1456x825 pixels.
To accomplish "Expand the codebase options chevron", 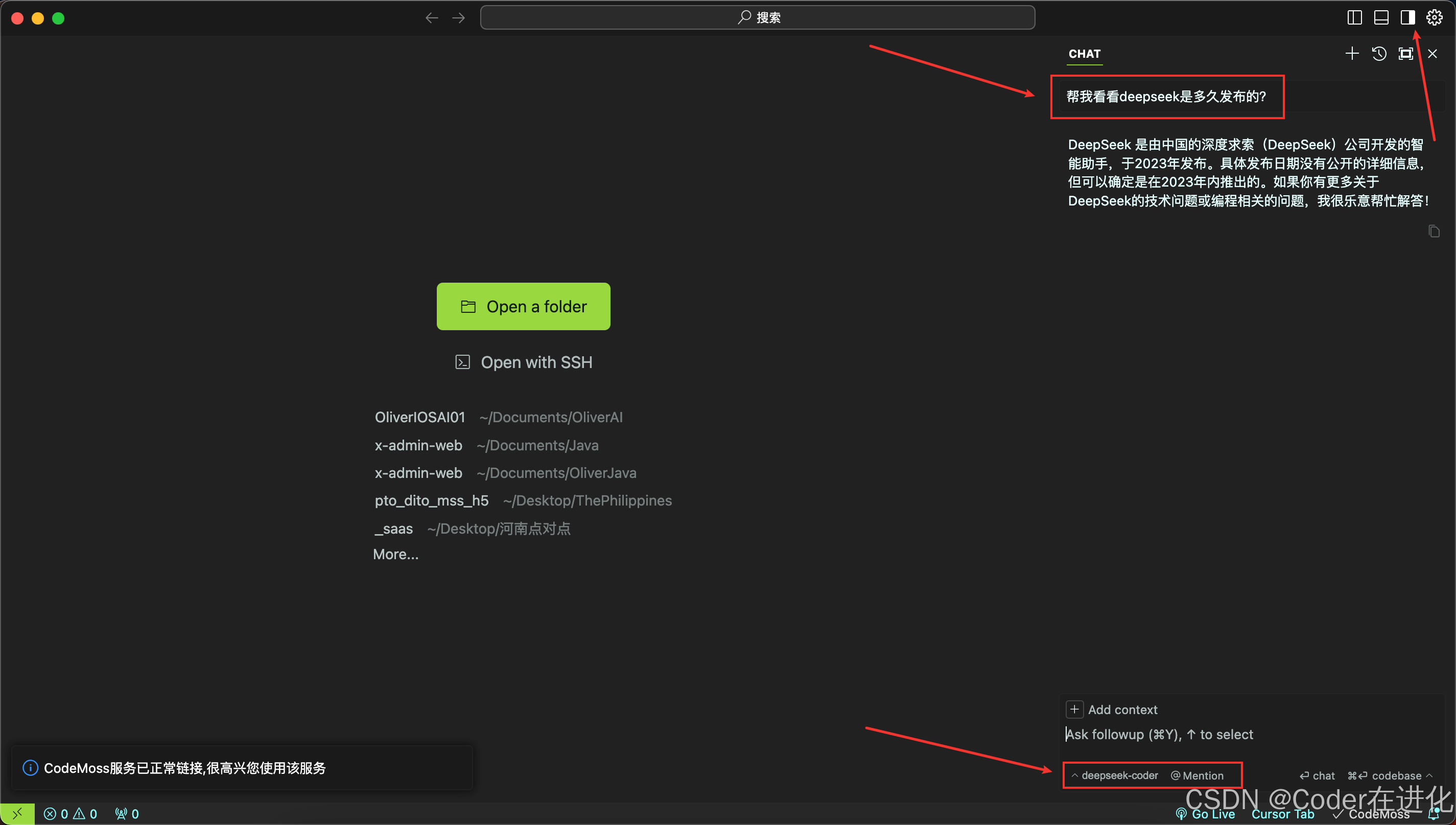I will [1429, 775].
